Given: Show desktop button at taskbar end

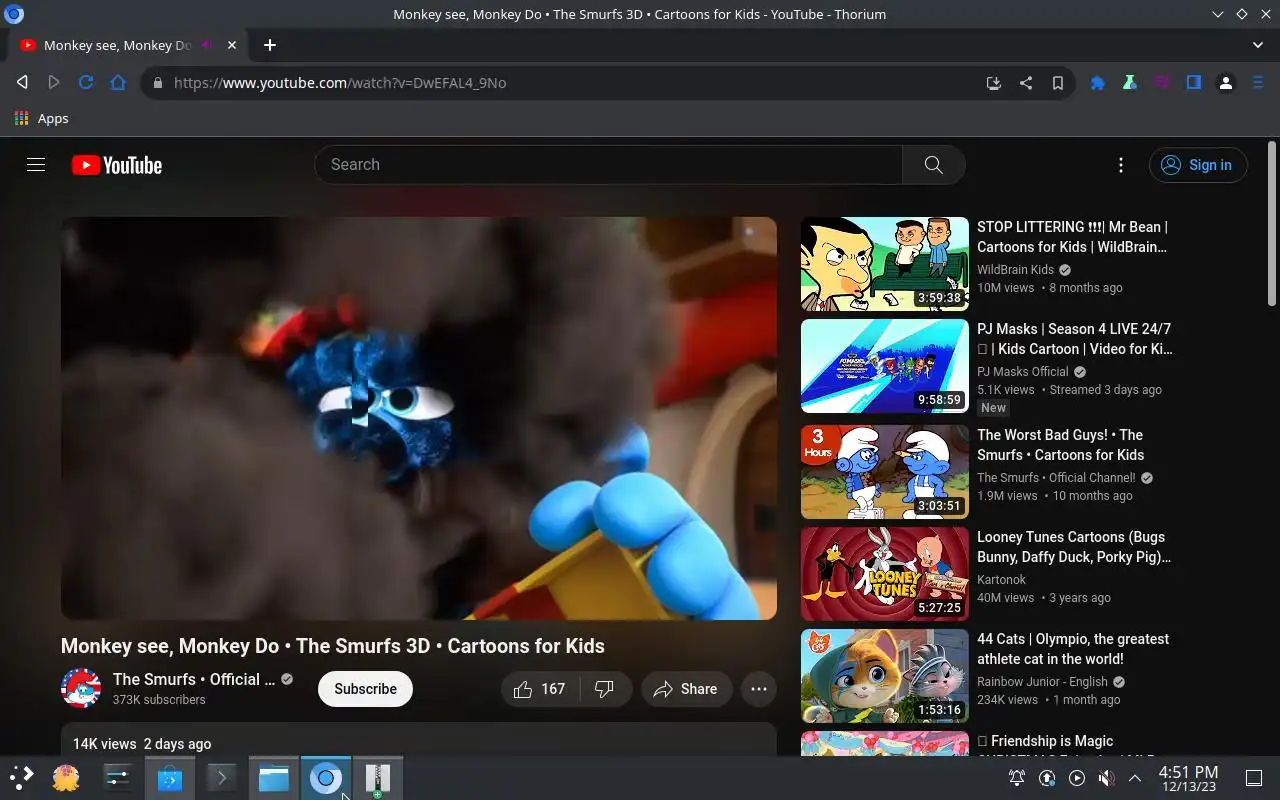Looking at the screenshot, I should [x=1254, y=778].
